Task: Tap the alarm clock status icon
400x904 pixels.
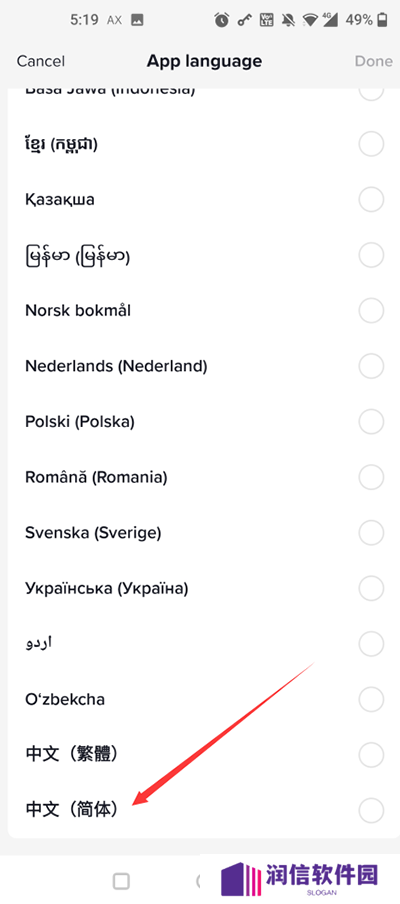Action: coord(222,20)
